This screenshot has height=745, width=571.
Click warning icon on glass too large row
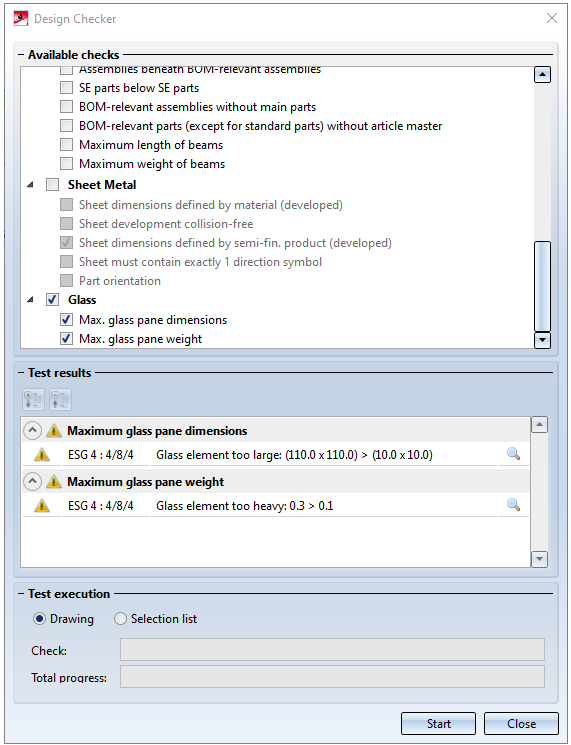pos(42,455)
